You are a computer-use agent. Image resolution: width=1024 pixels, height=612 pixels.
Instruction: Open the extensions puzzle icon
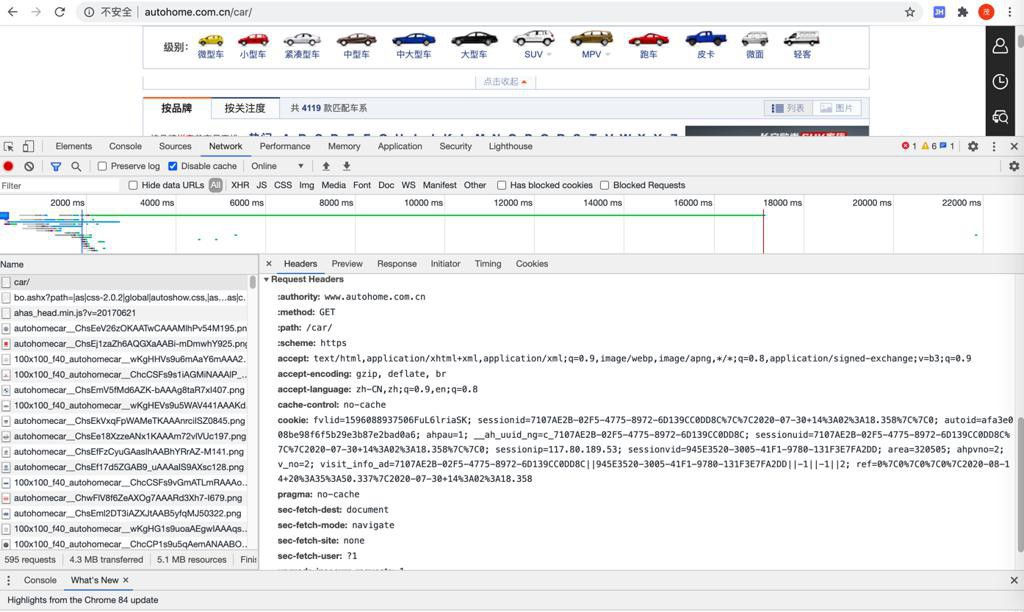point(963,12)
